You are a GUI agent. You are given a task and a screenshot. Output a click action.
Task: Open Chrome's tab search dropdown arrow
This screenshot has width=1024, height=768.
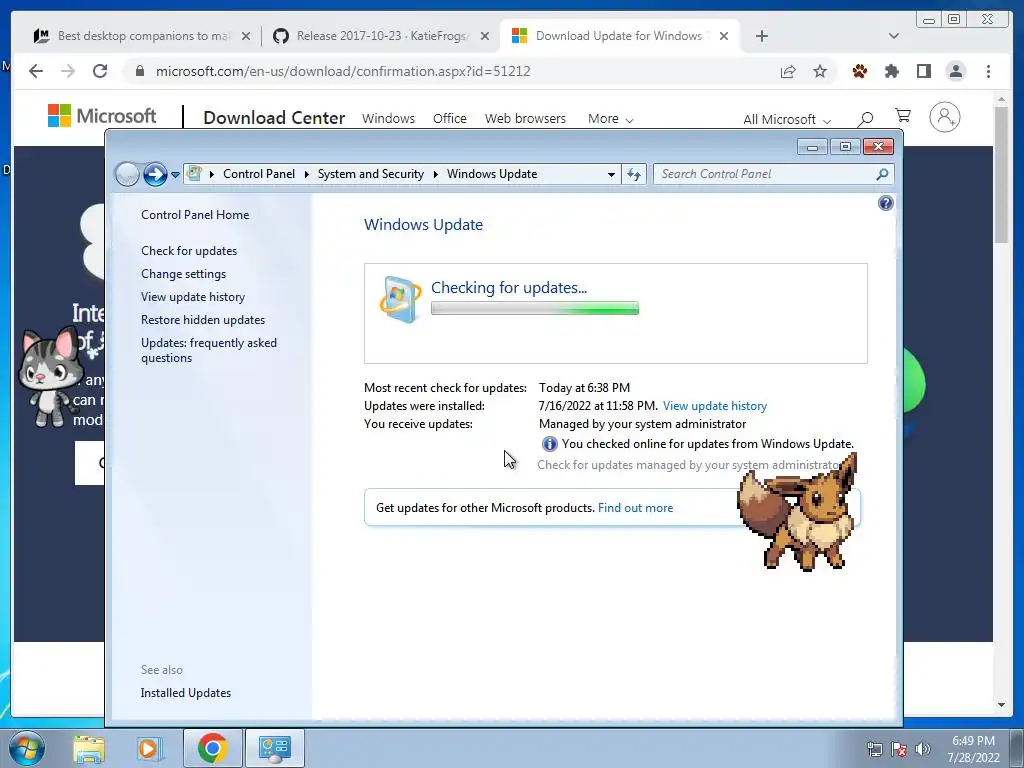(893, 36)
